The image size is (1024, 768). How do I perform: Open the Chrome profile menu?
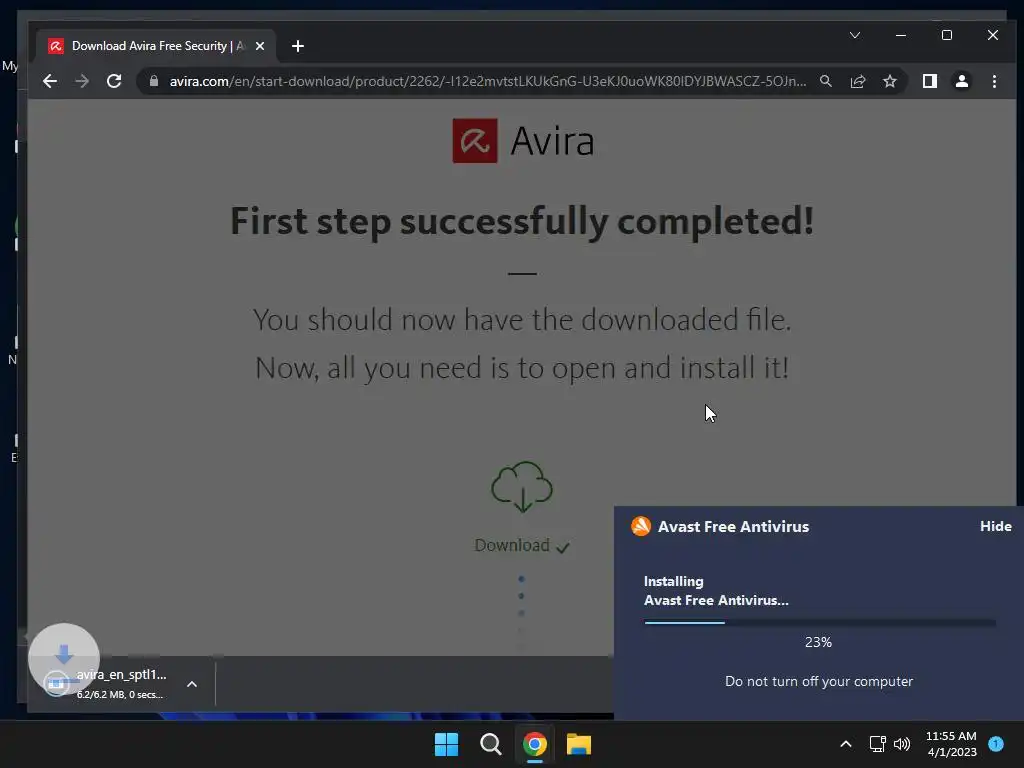(962, 81)
